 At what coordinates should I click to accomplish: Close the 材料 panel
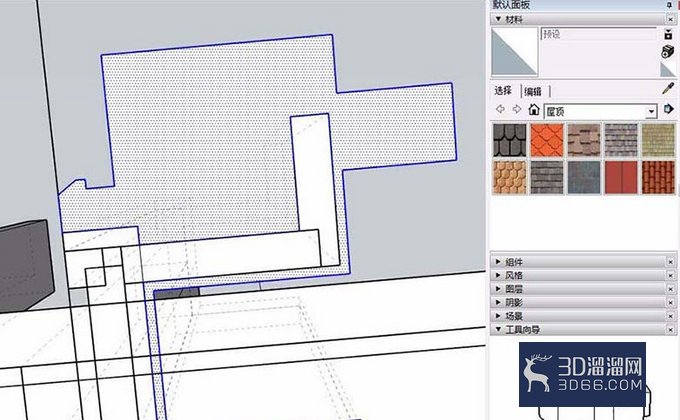[x=670, y=20]
